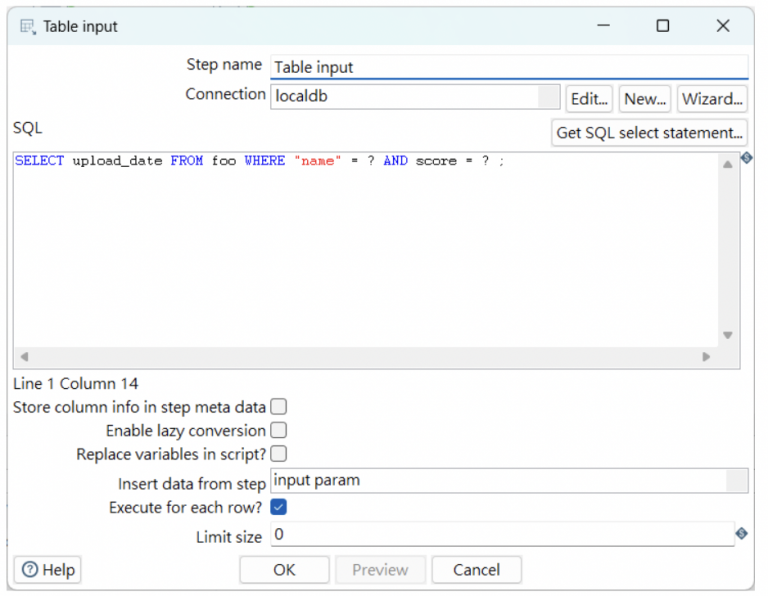Maximize the Table input dialog window
Viewport: 768px width, 596px height.
click(x=662, y=26)
